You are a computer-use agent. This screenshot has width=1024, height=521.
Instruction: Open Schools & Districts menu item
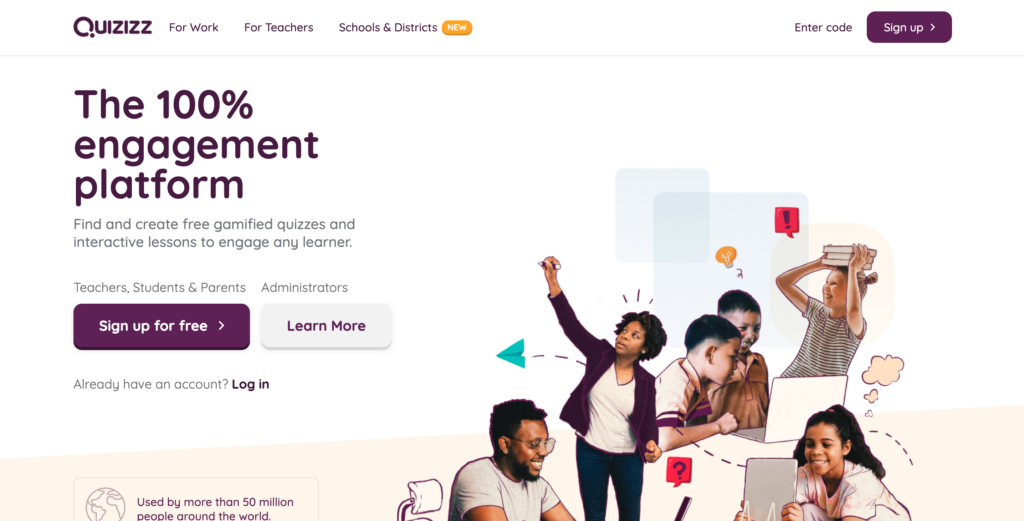(x=388, y=27)
